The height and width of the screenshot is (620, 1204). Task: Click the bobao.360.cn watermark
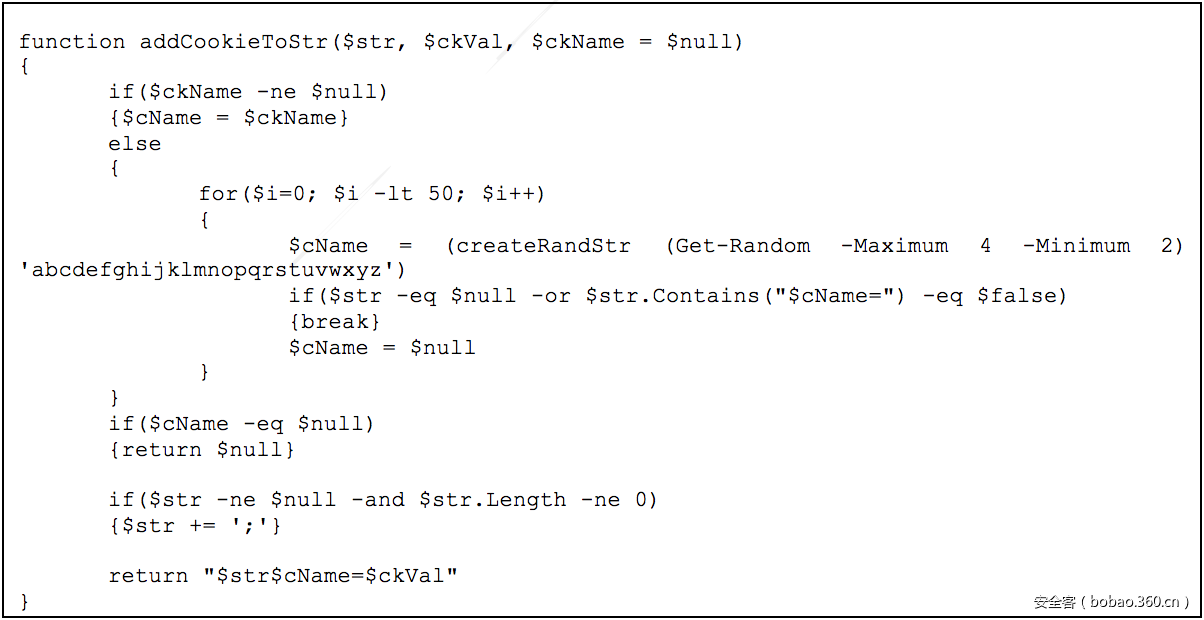1111,602
